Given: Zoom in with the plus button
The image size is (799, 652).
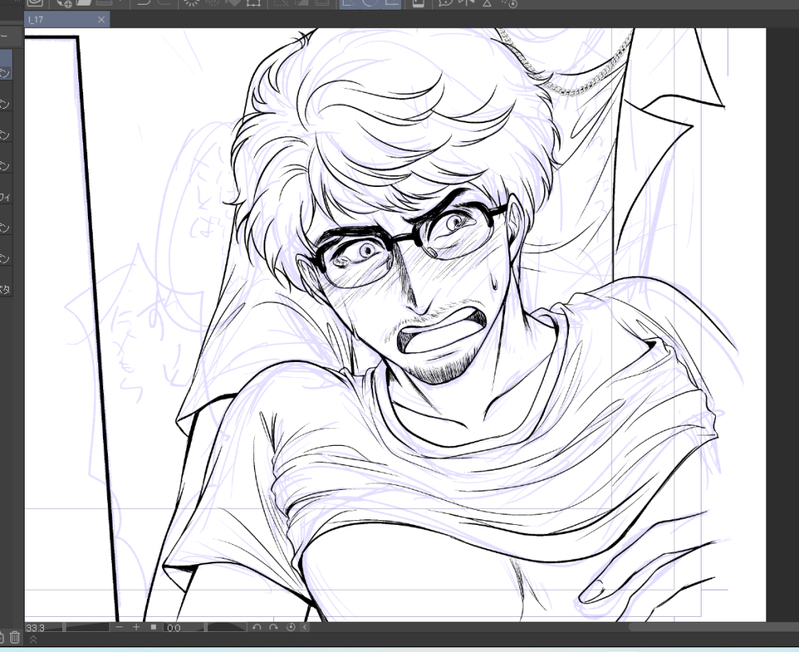Looking at the screenshot, I should [136, 627].
